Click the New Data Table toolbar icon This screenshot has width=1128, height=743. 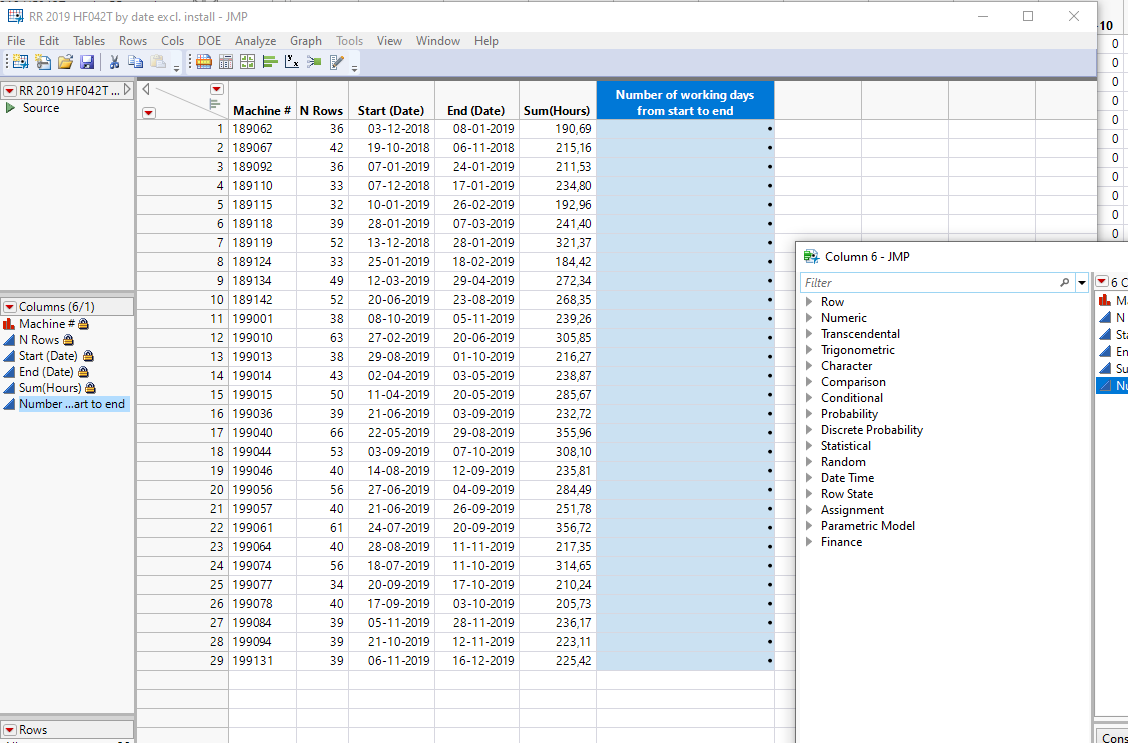[x=21, y=62]
